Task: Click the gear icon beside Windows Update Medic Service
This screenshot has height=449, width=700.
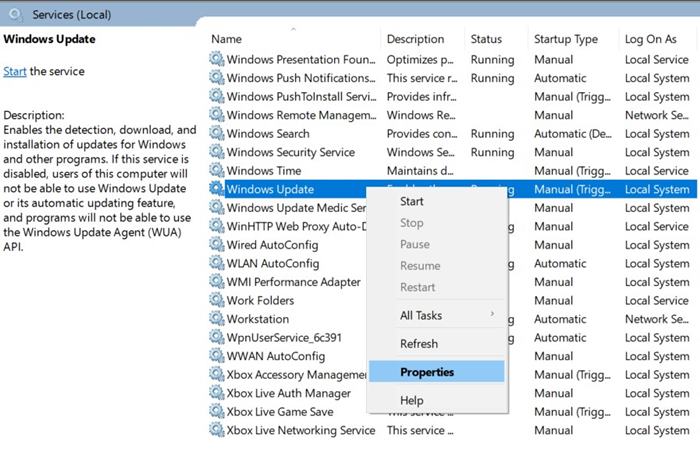Action: [217, 208]
